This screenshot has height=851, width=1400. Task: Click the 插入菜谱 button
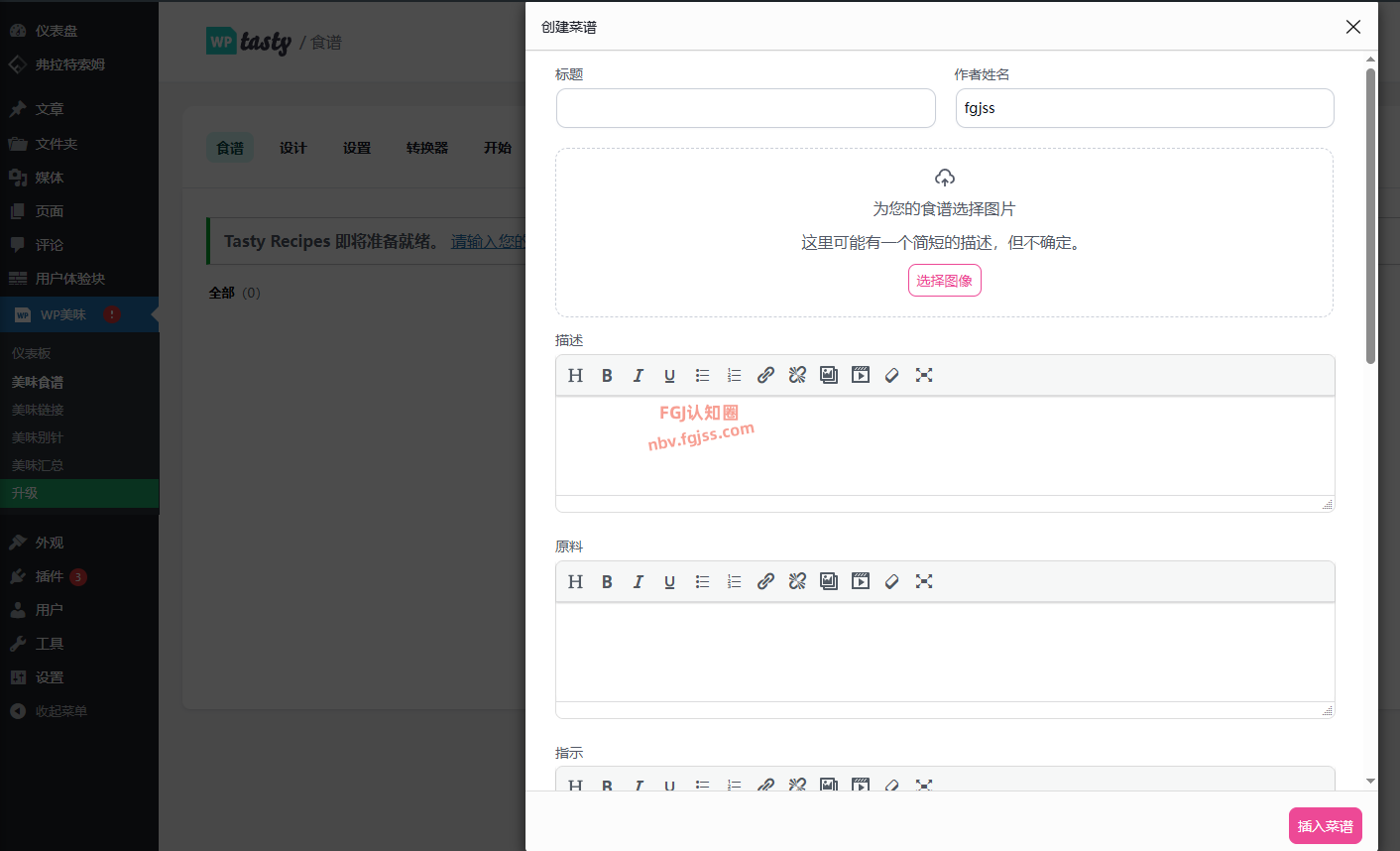[x=1325, y=826]
